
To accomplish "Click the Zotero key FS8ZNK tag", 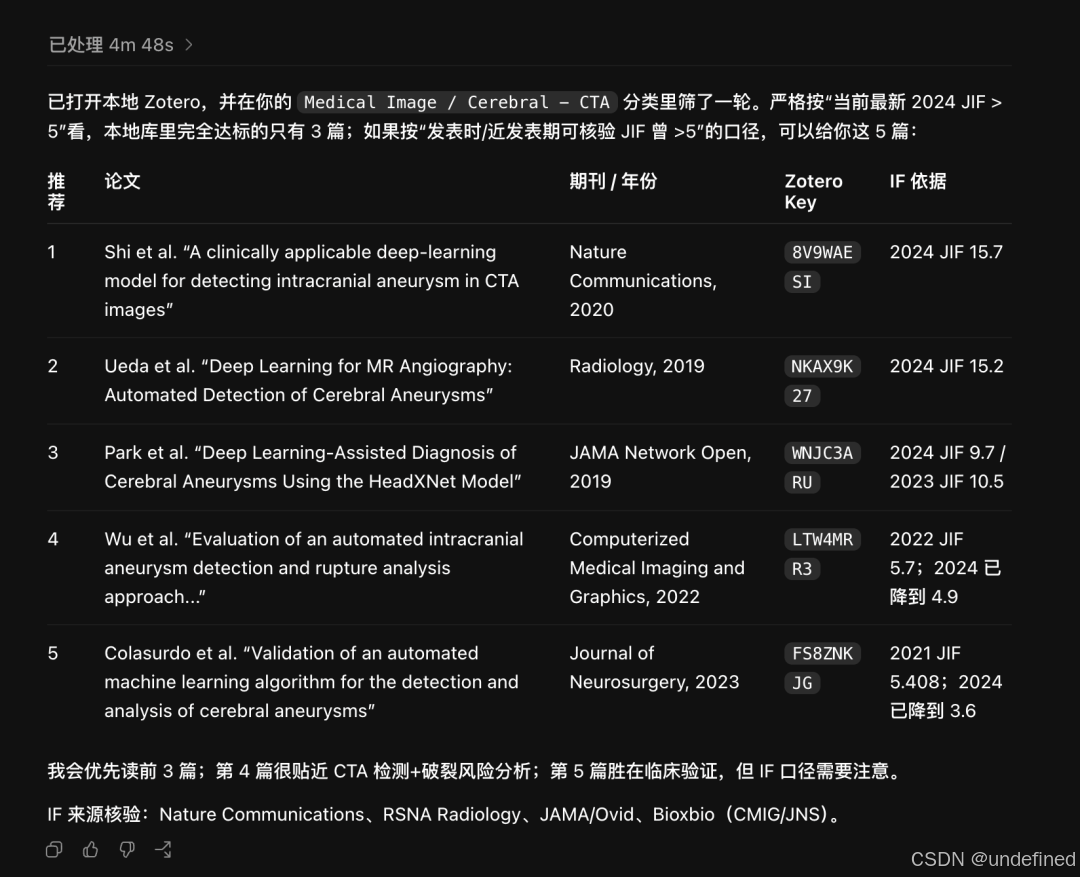I will coord(822,653).
